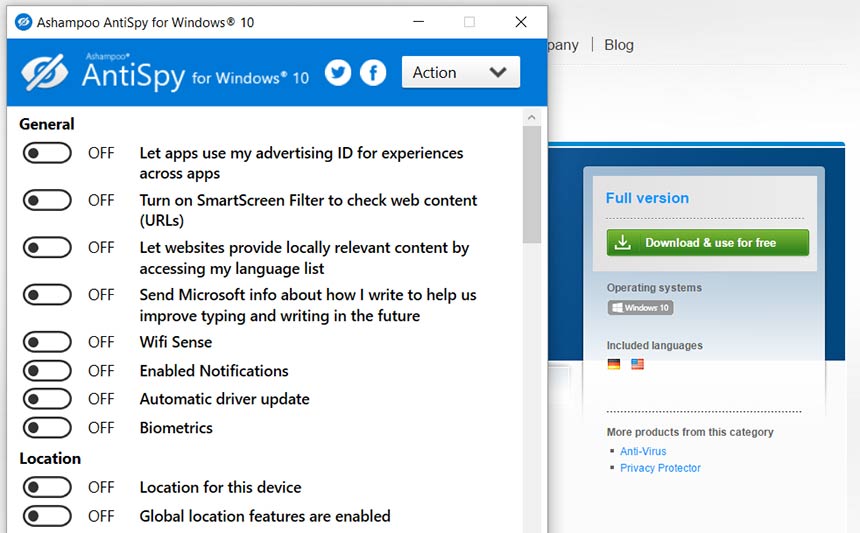860x533 pixels.
Task: Toggle the Automatic driver update switch
Action: pyautogui.click(x=47, y=399)
